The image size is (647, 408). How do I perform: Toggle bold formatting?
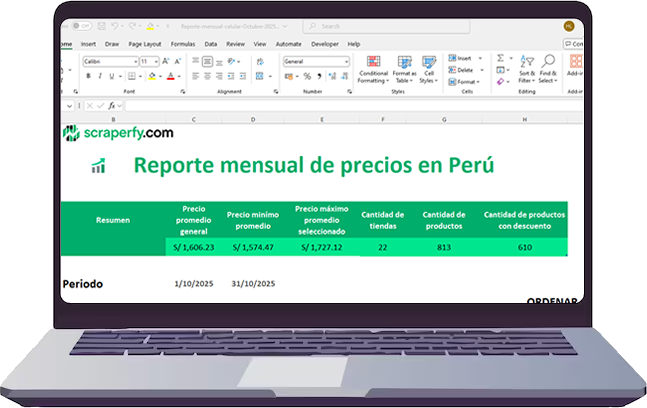tap(88, 75)
